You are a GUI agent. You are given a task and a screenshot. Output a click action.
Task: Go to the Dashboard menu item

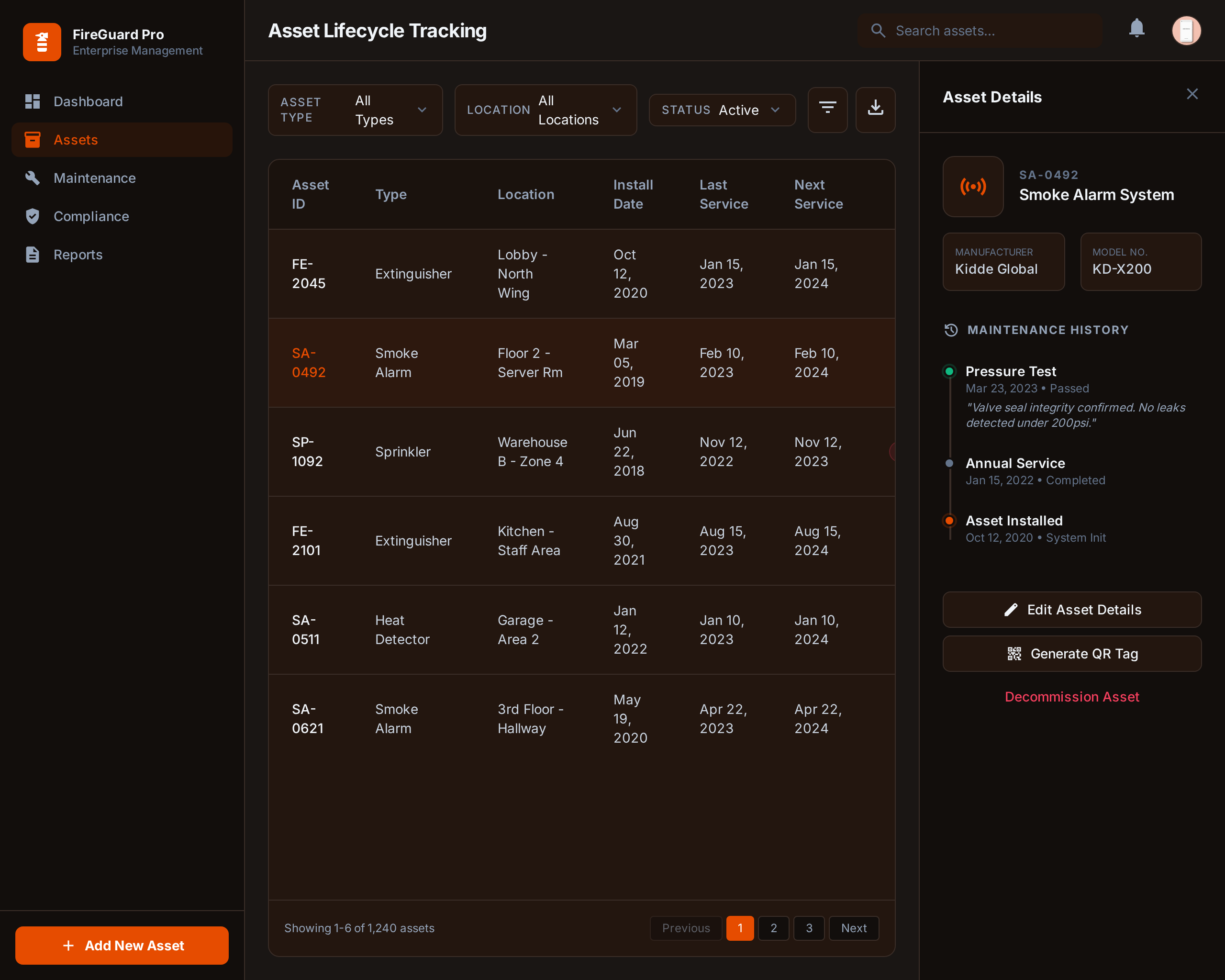[88, 102]
